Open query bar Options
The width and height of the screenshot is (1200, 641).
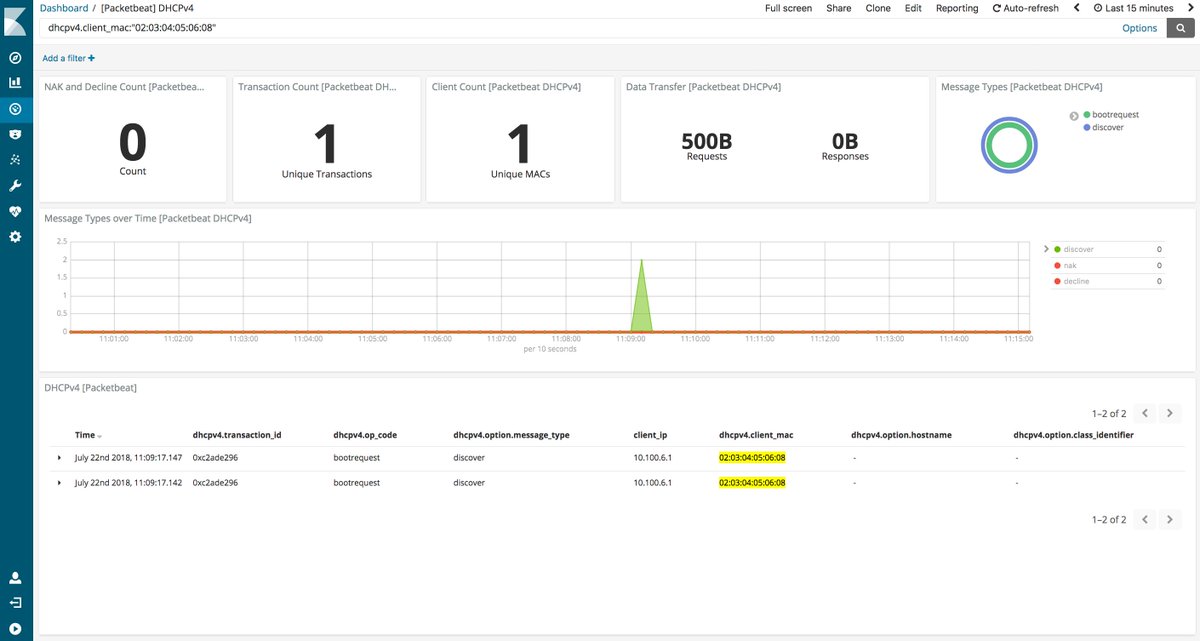tap(1139, 28)
